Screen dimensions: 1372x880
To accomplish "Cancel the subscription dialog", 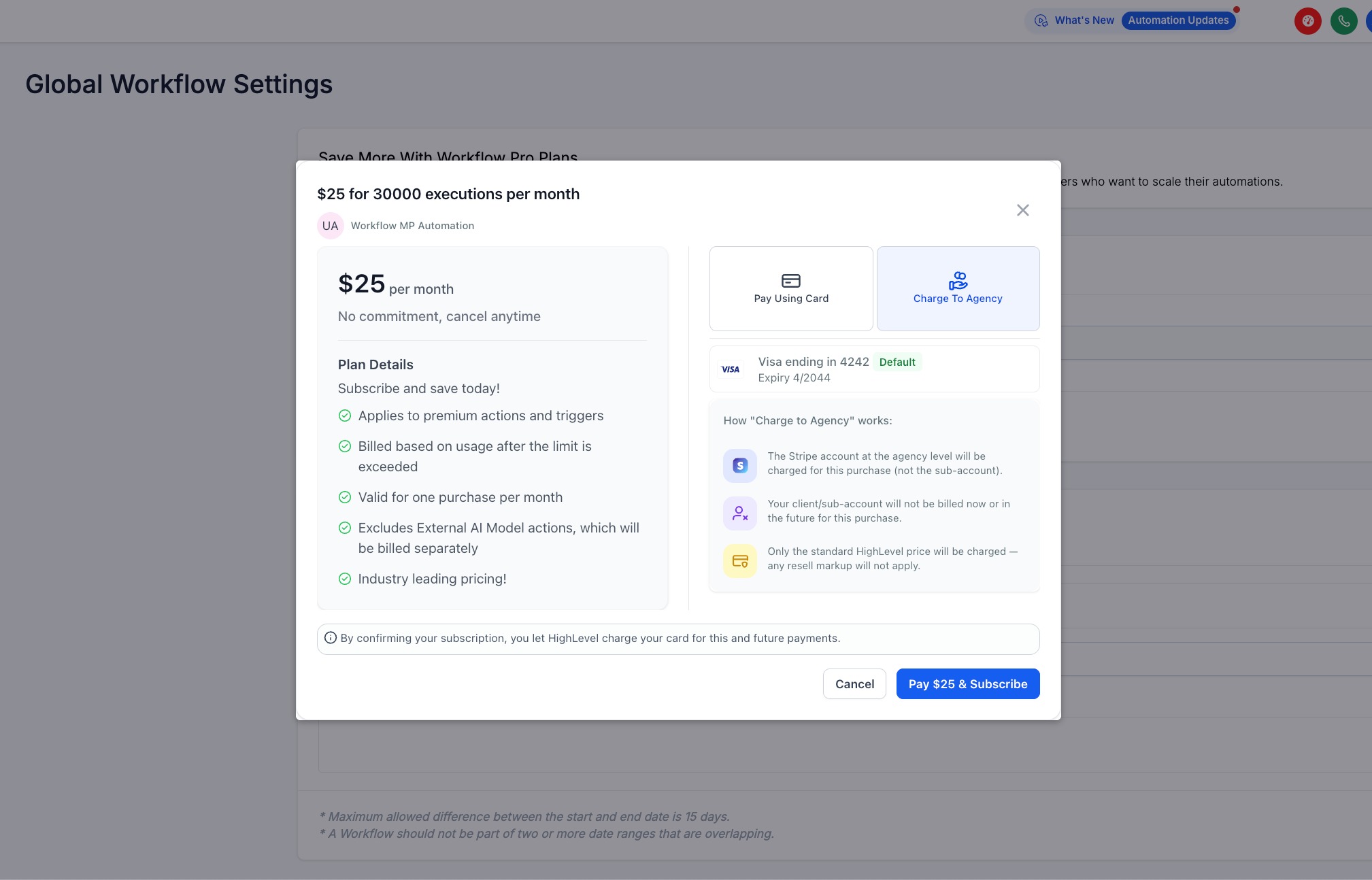I will (x=854, y=683).
